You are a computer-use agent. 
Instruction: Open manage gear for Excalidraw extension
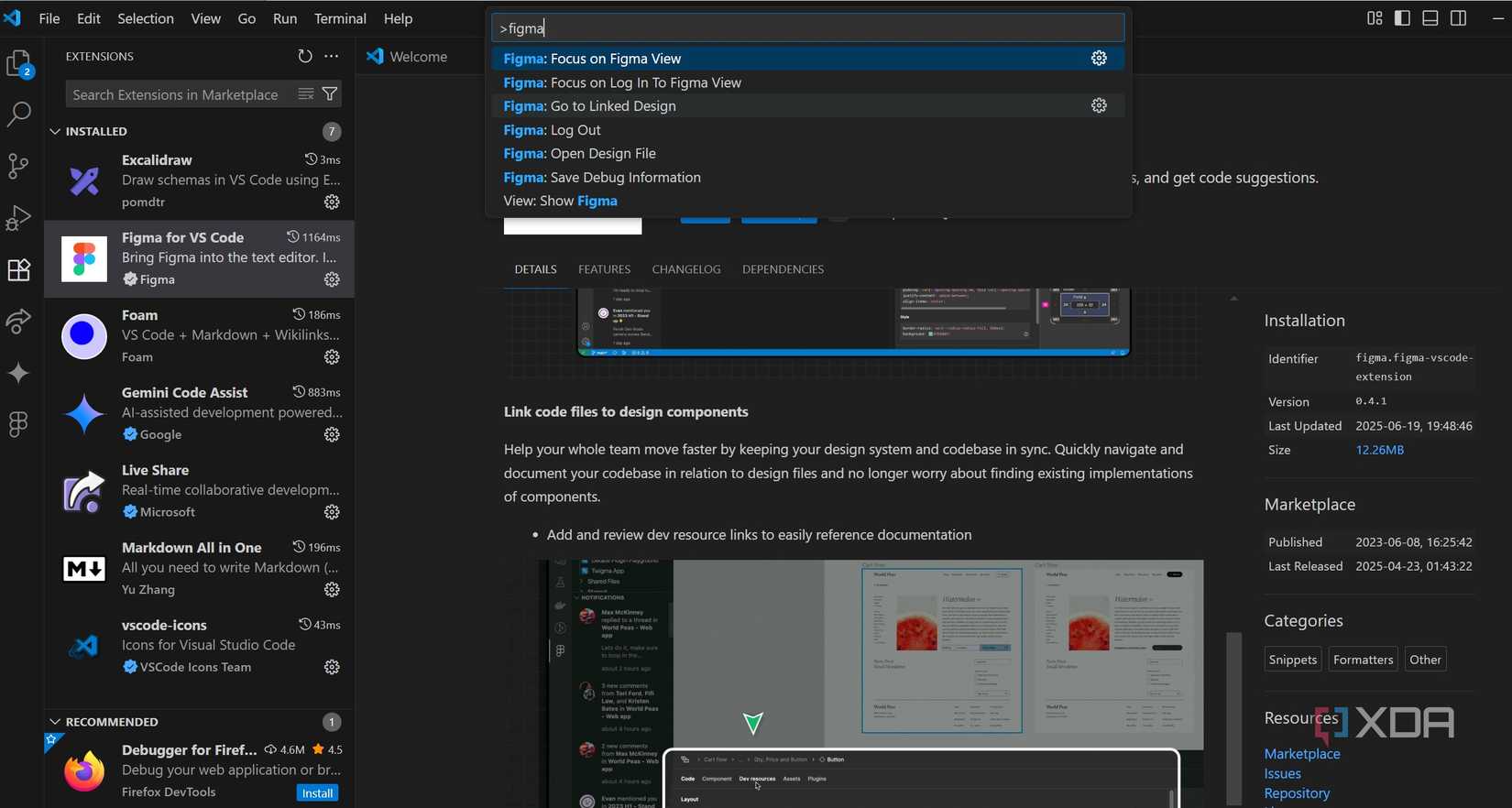[333, 202]
